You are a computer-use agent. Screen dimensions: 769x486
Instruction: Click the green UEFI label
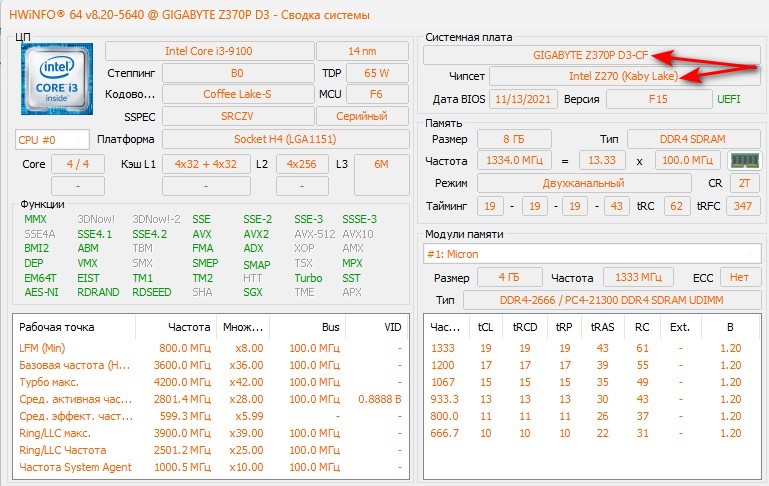click(729, 99)
